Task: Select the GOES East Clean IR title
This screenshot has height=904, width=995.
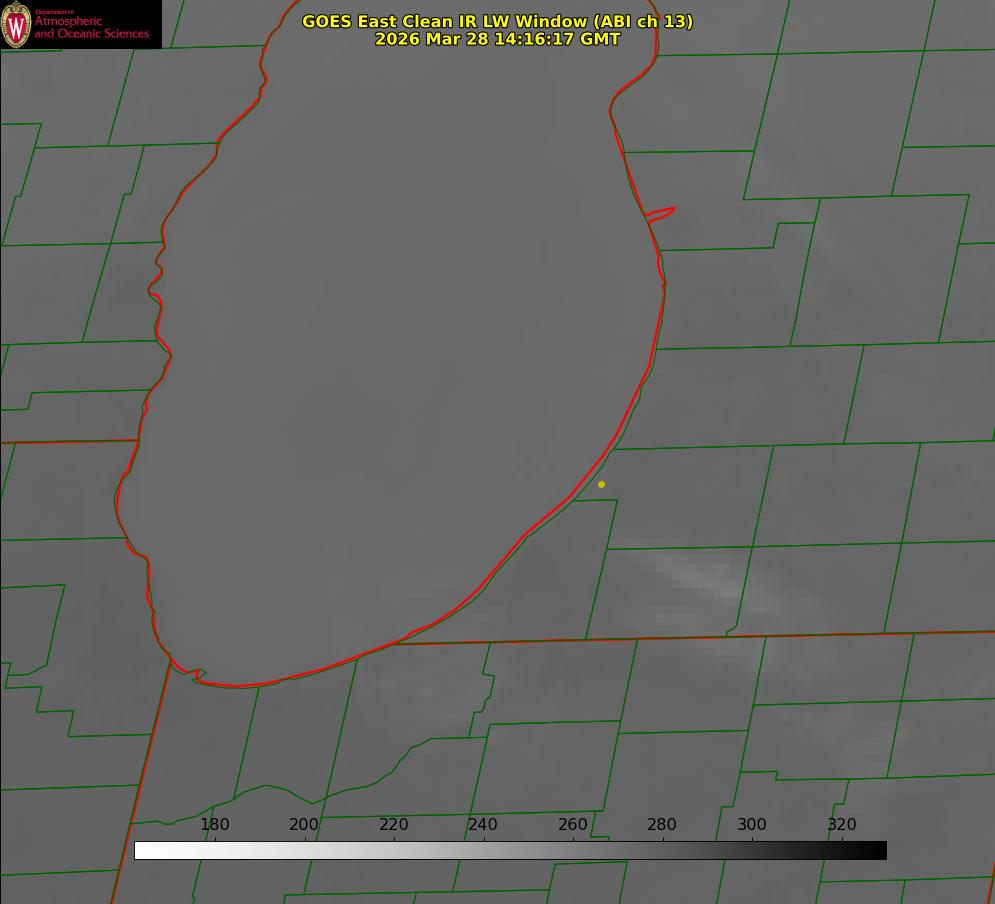Action: point(497,21)
